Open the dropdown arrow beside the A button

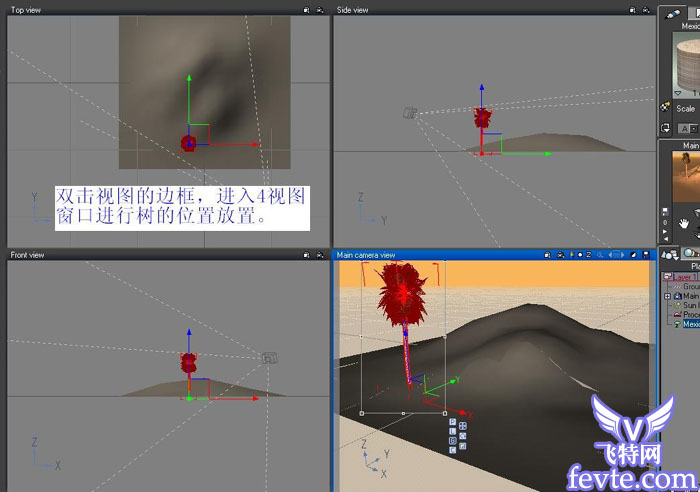point(694,129)
